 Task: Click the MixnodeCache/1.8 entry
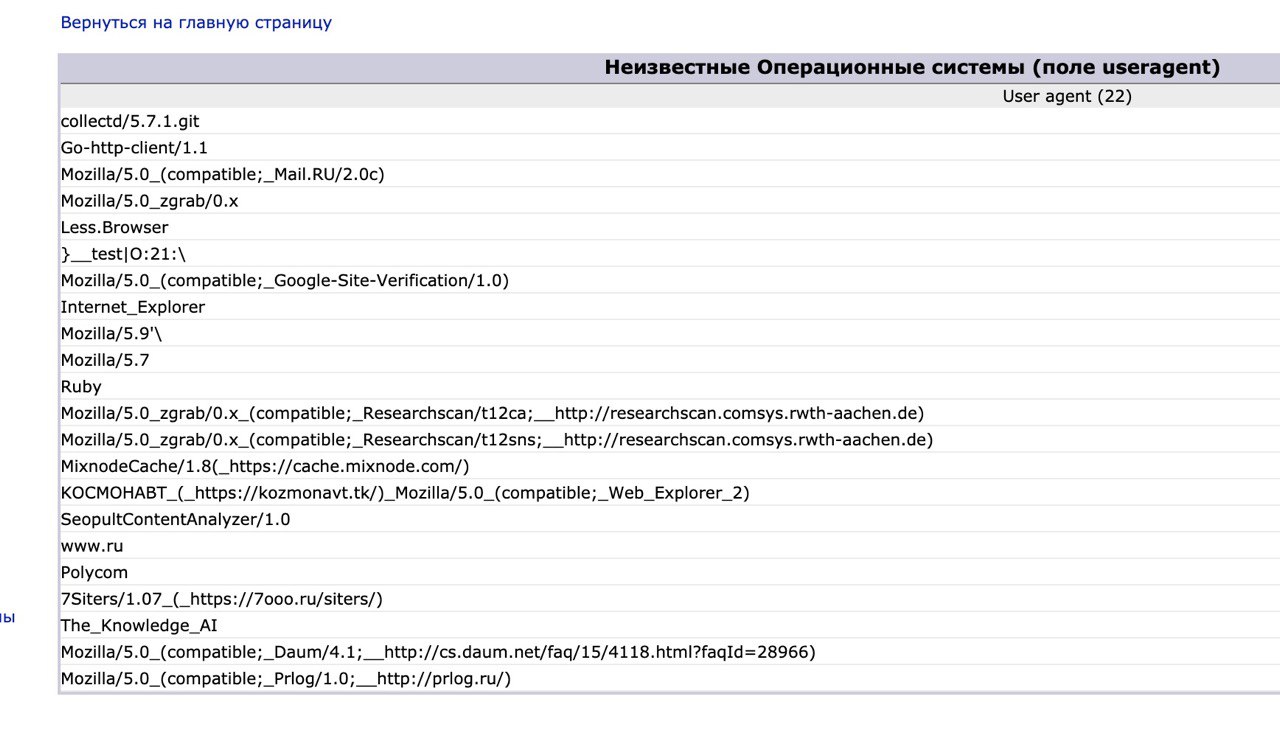click(x=670, y=466)
